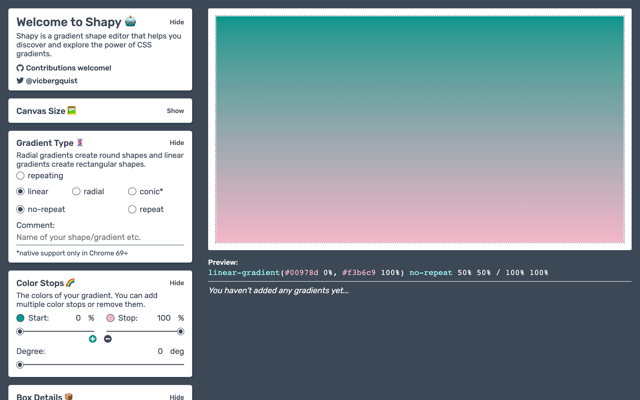
Task: Hide the Gradient Type panel
Action: pos(177,142)
